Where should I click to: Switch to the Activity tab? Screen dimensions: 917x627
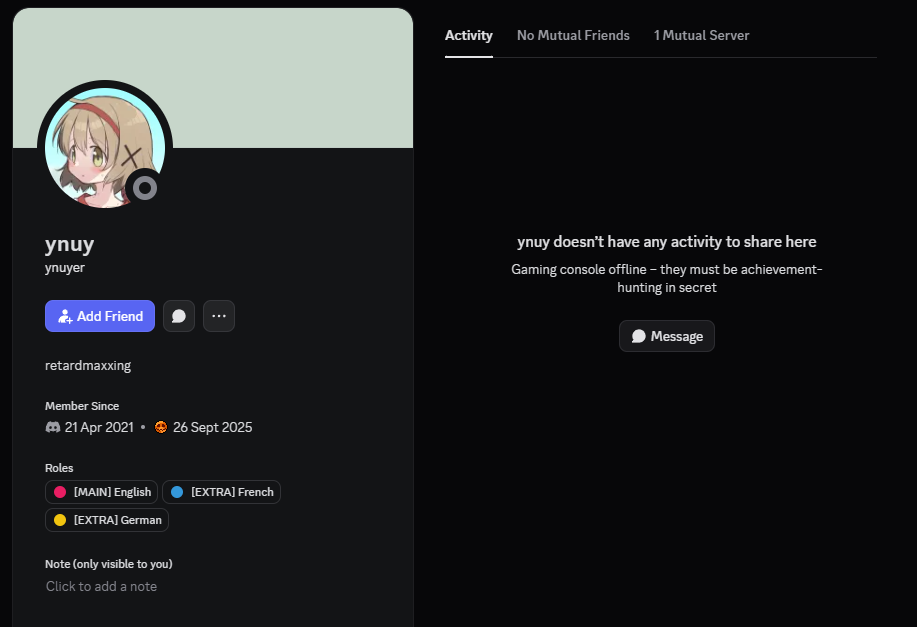(468, 36)
